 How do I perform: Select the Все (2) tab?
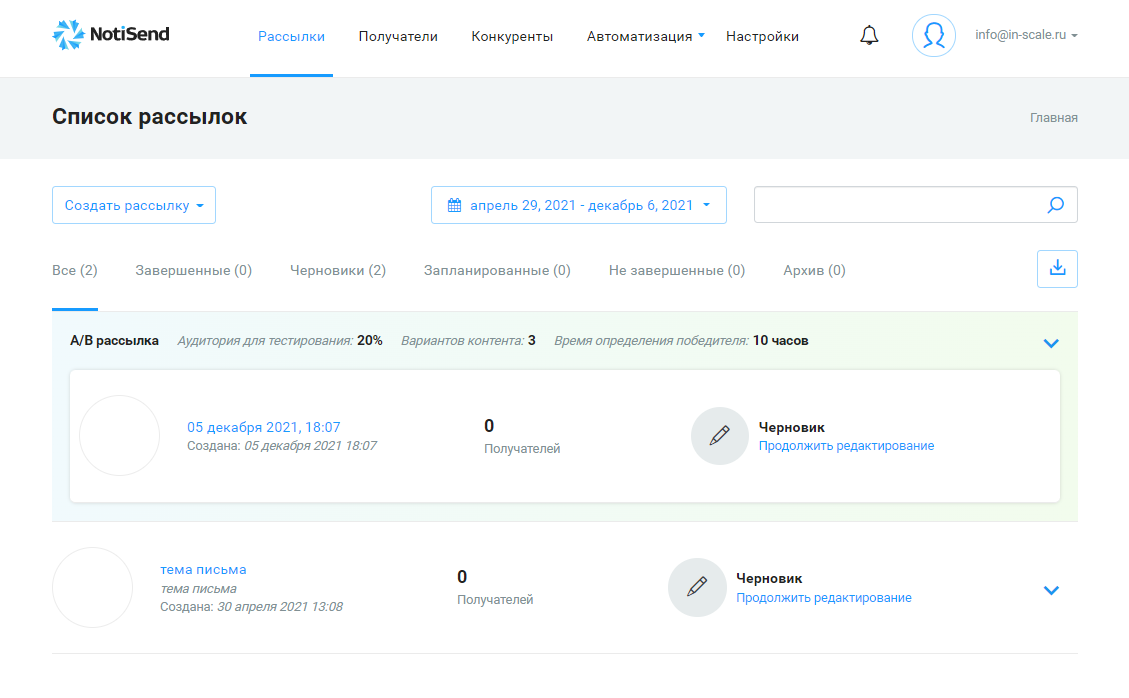point(75,270)
